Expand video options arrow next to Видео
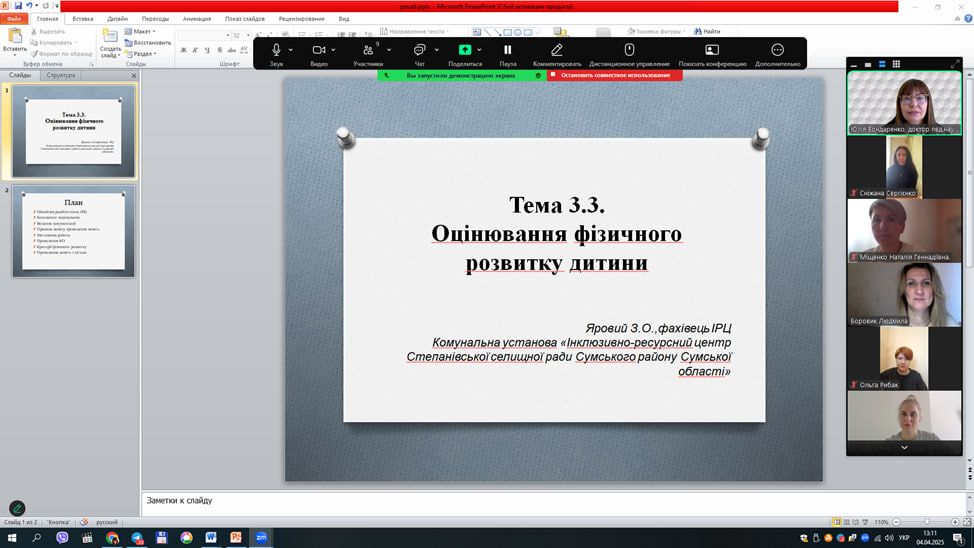The width and height of the screenshot is (974, 548). 334,50
